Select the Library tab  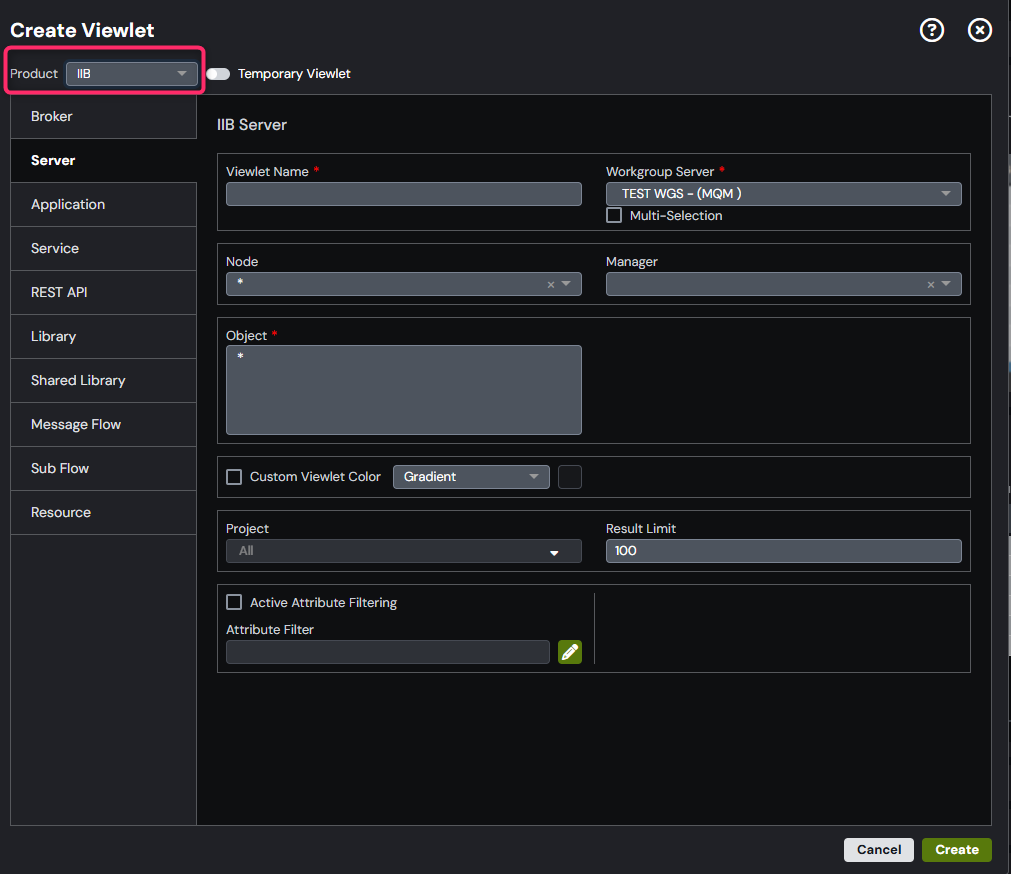[103, 336]
